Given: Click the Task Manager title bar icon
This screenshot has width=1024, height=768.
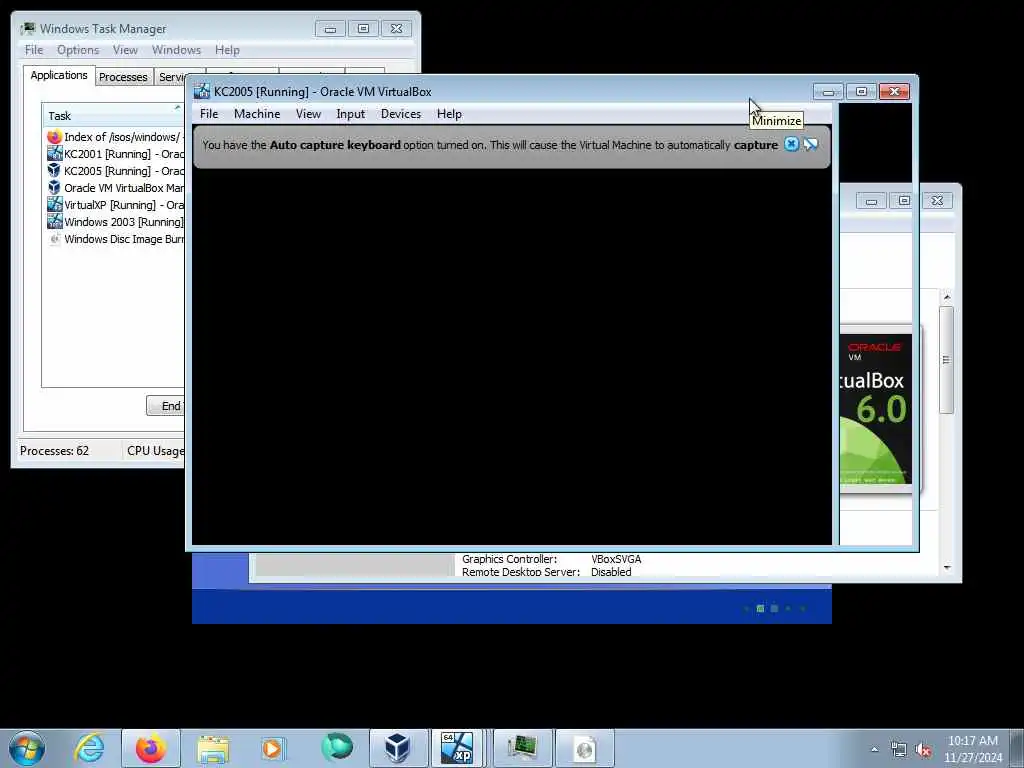Looking at the screenshot, I should pos(28,29).
